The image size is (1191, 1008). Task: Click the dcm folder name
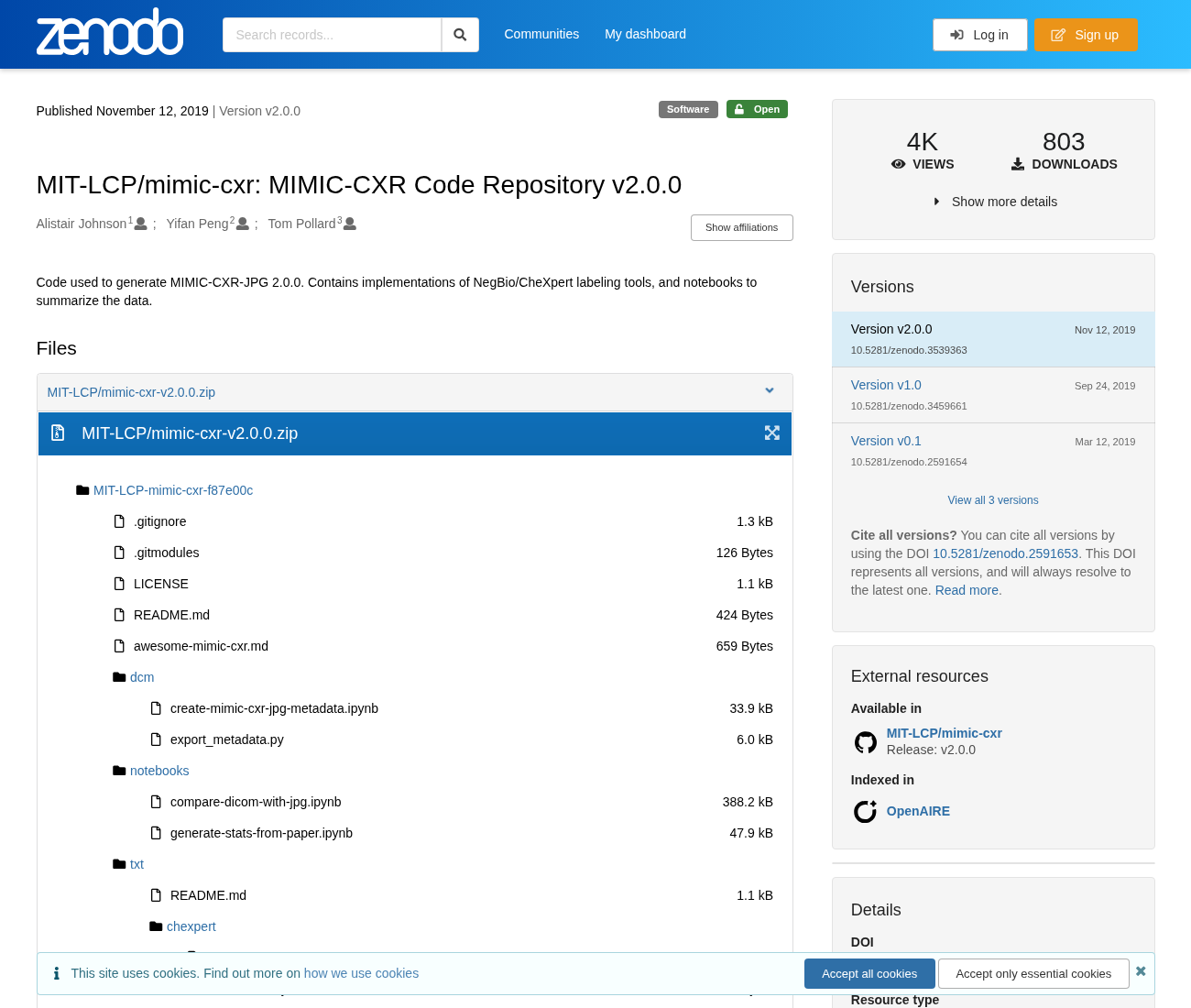pyautogui.click(x=142, y=677)
